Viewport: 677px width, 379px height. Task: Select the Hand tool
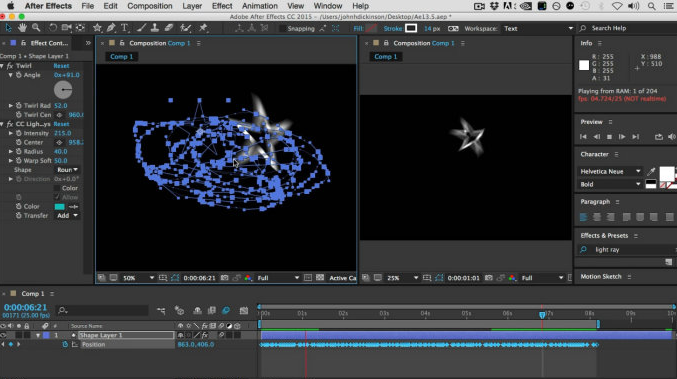coord(22,28)
